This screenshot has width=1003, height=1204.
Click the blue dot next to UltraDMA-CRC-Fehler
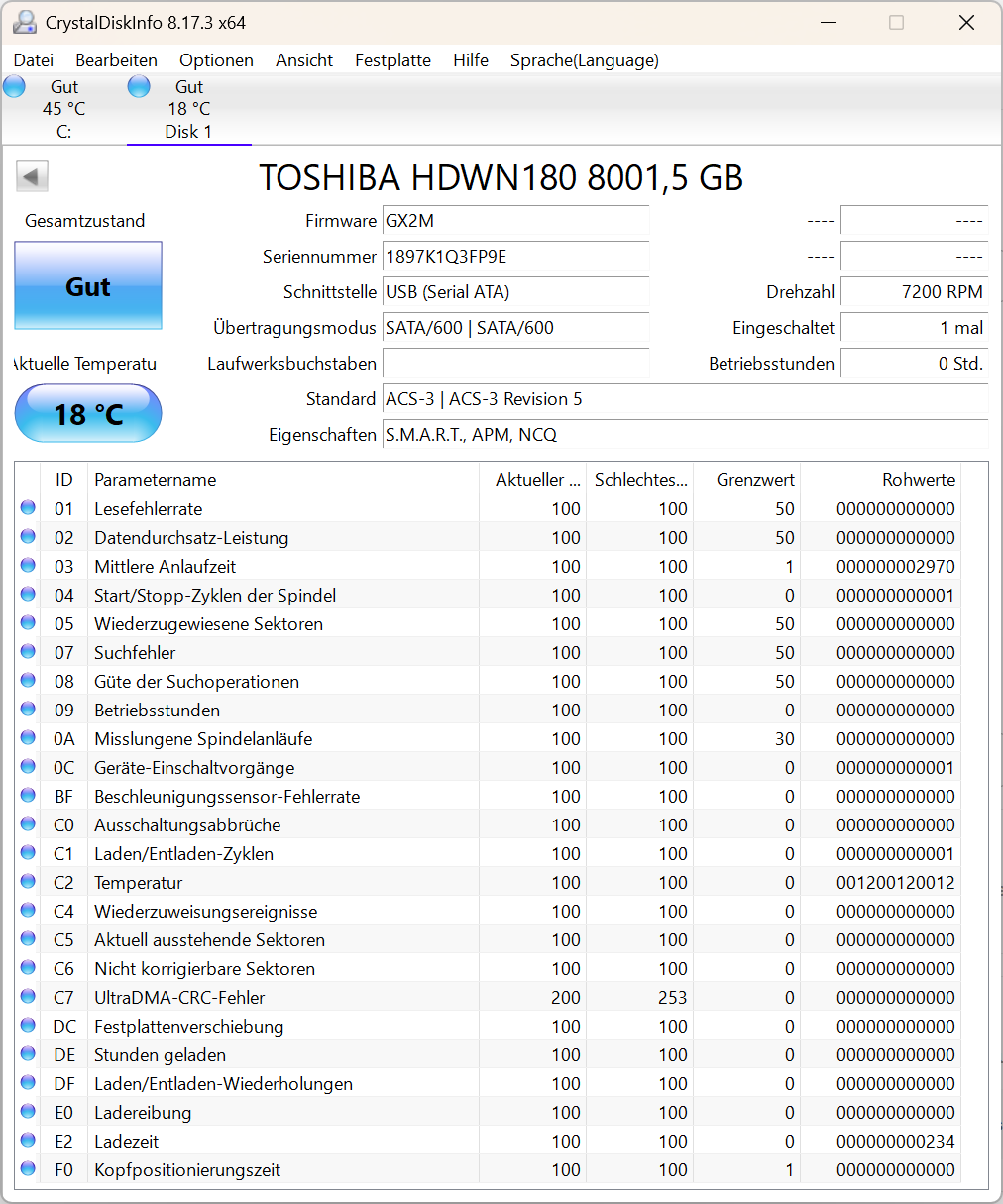pos(27,997)
